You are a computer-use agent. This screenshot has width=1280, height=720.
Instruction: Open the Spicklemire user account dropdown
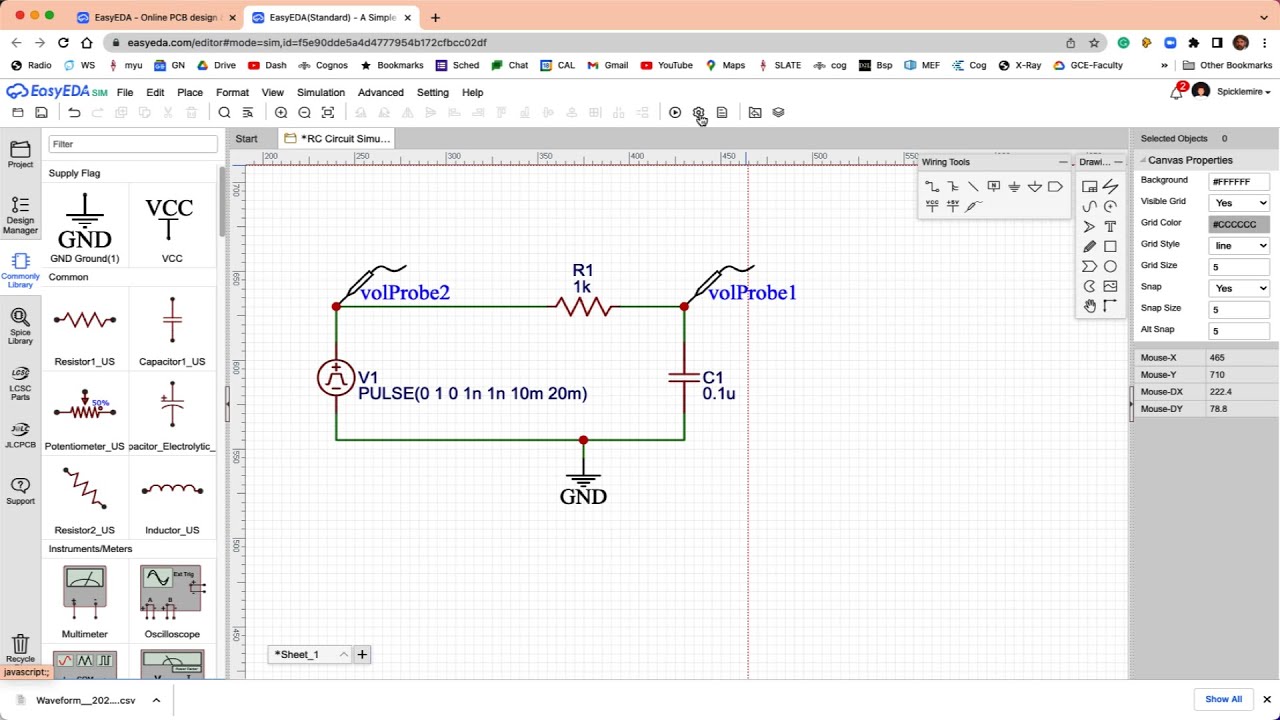tap(1244, 92)
